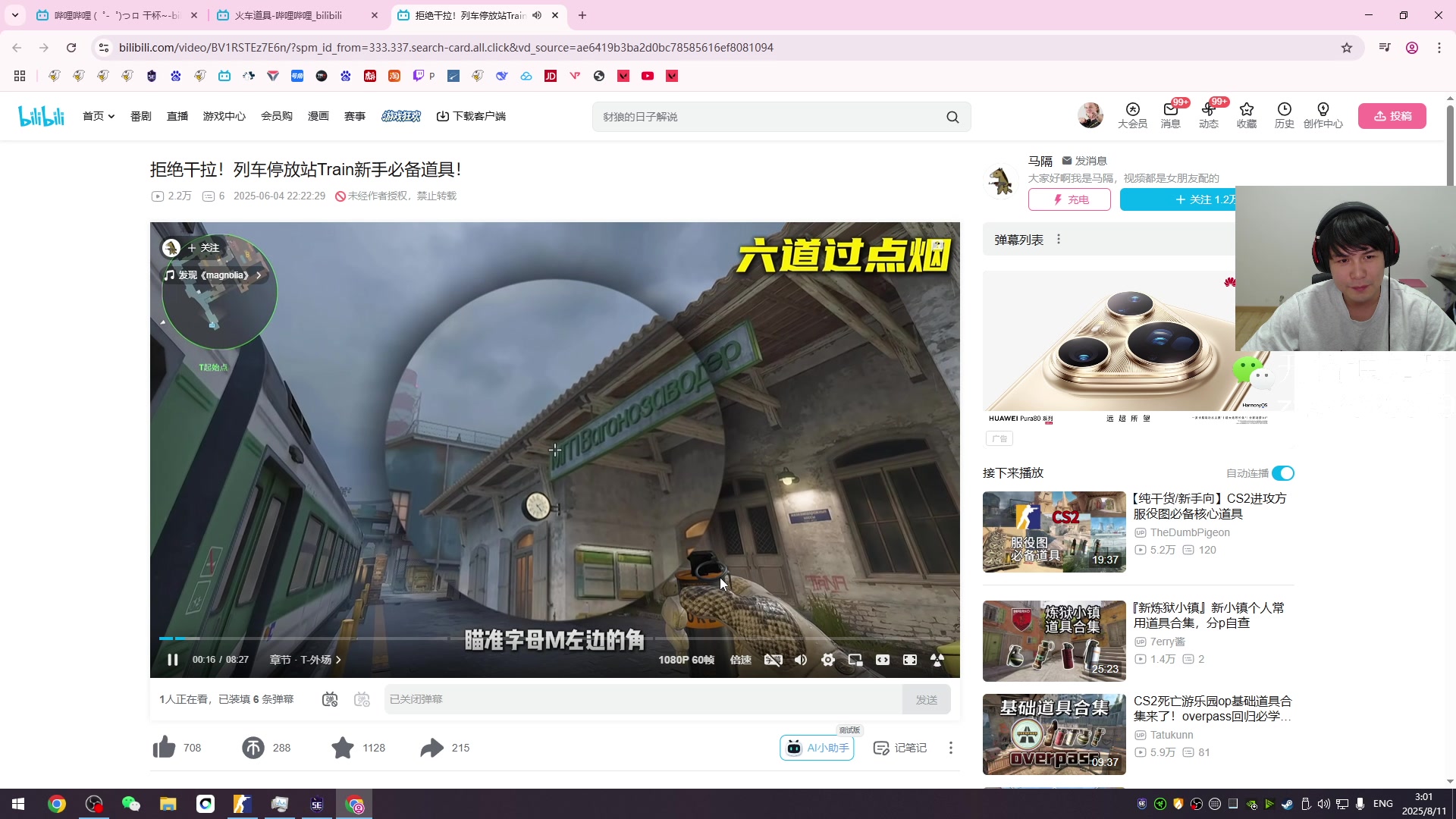This screenshot has width=1456, height=819.
Task: Open File Explorer from taskbar
Action: pos(168,804)
